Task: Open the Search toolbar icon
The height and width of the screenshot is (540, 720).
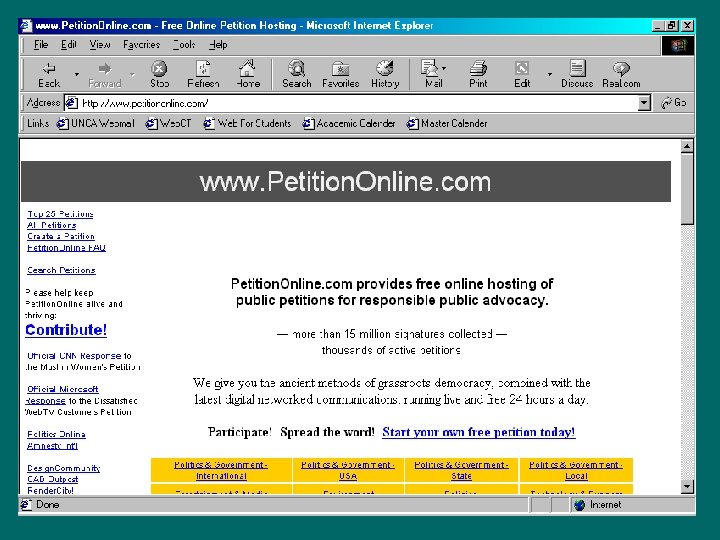Action: click(297, 74)
